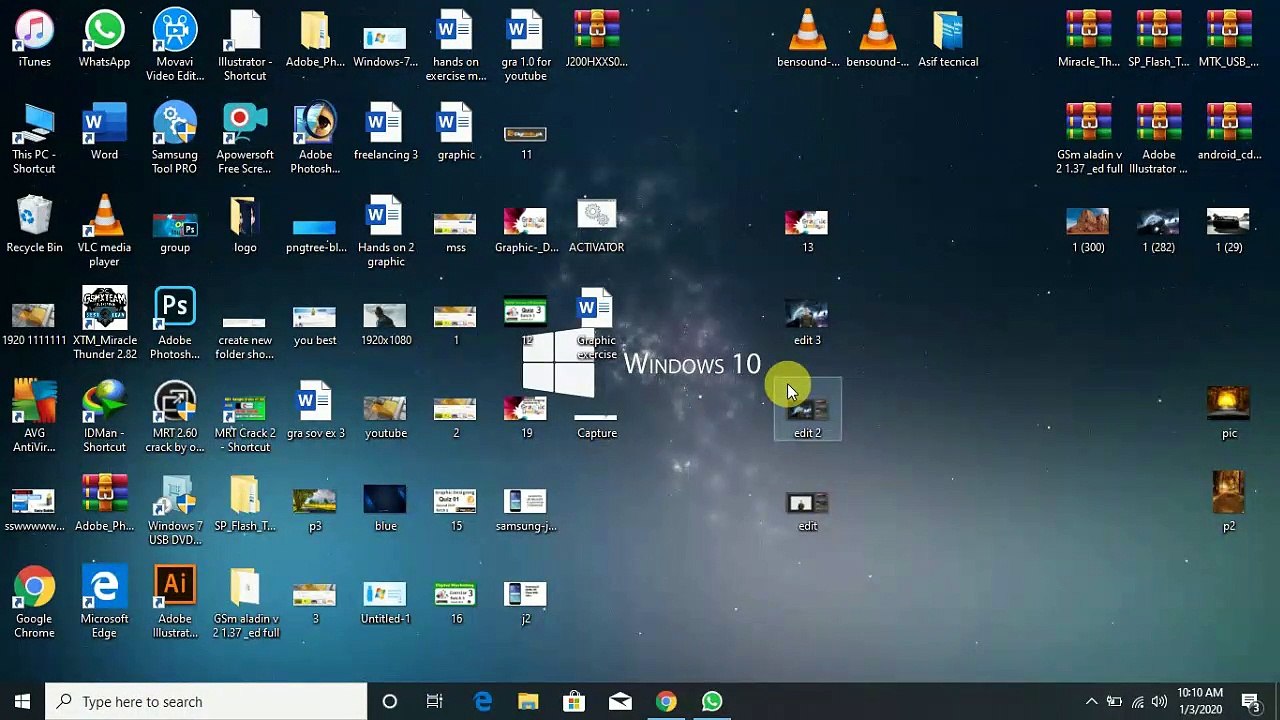This screenshot has width=1280, height=720.
Task: Select gra sov ex 3 document
Action: [315, 411]
